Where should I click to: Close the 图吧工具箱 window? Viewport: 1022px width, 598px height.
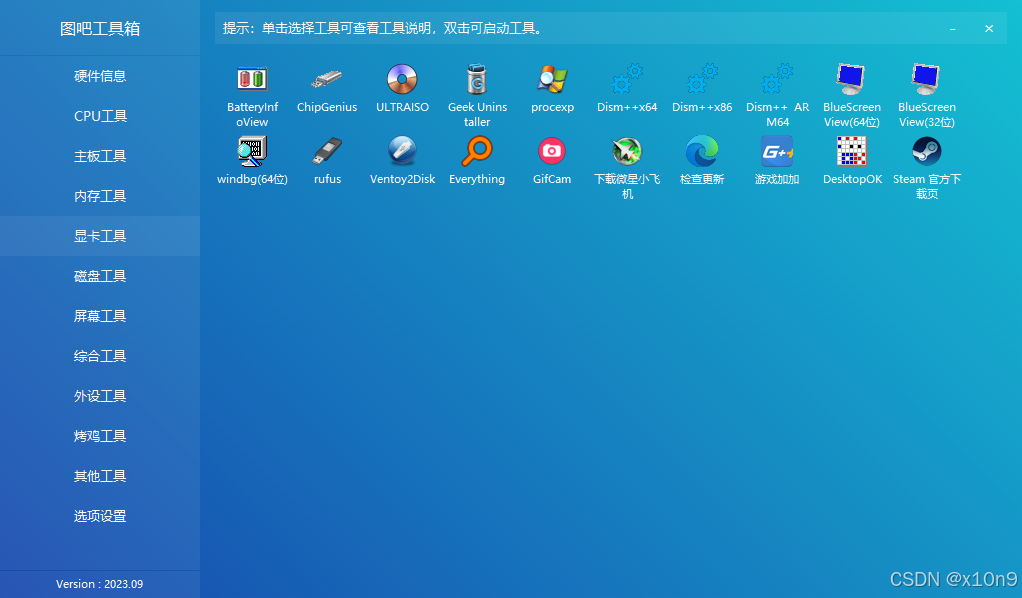pyautogui.click(x=989, y=29)
